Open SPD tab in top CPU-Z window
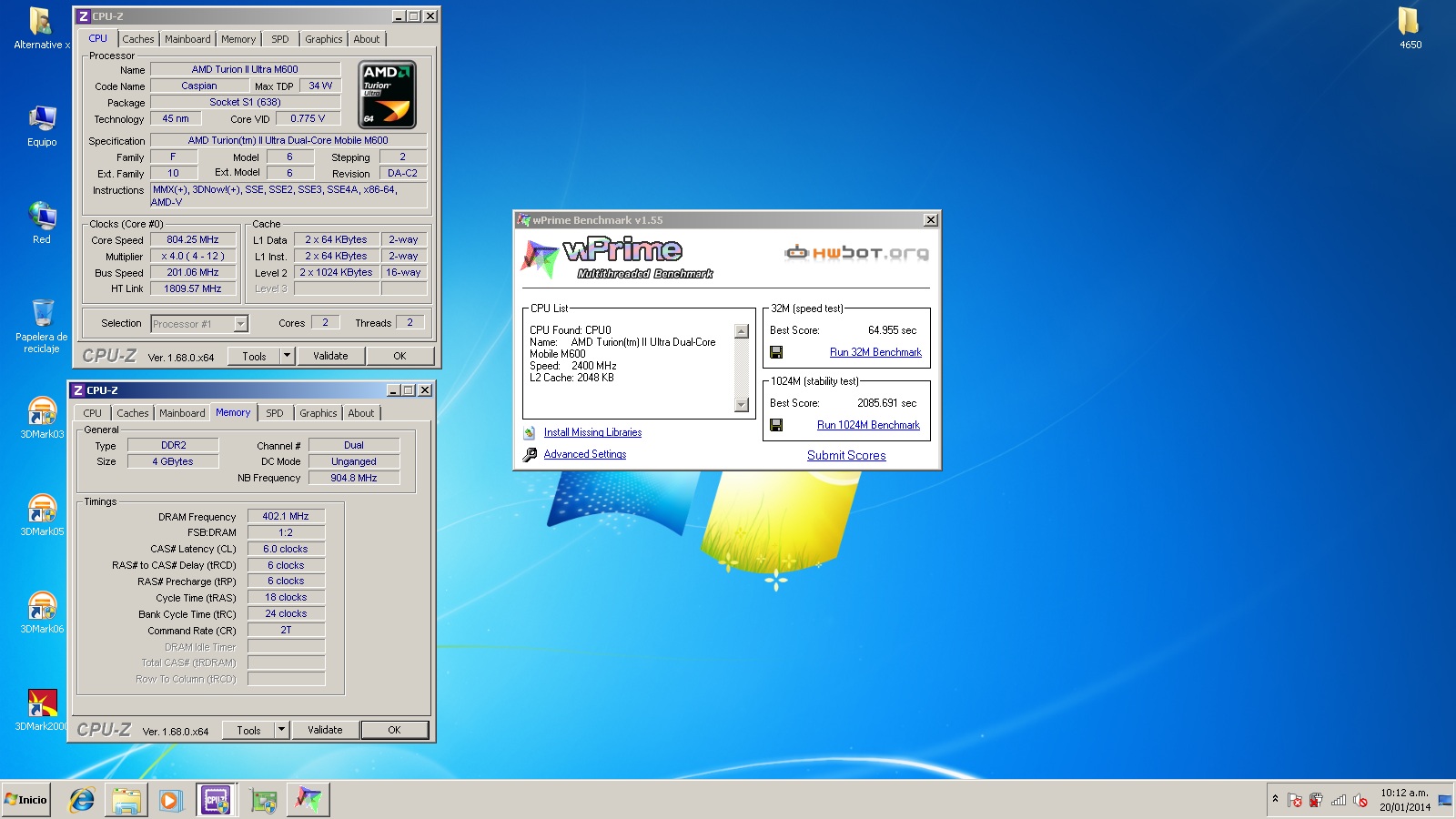 (280, 39)
